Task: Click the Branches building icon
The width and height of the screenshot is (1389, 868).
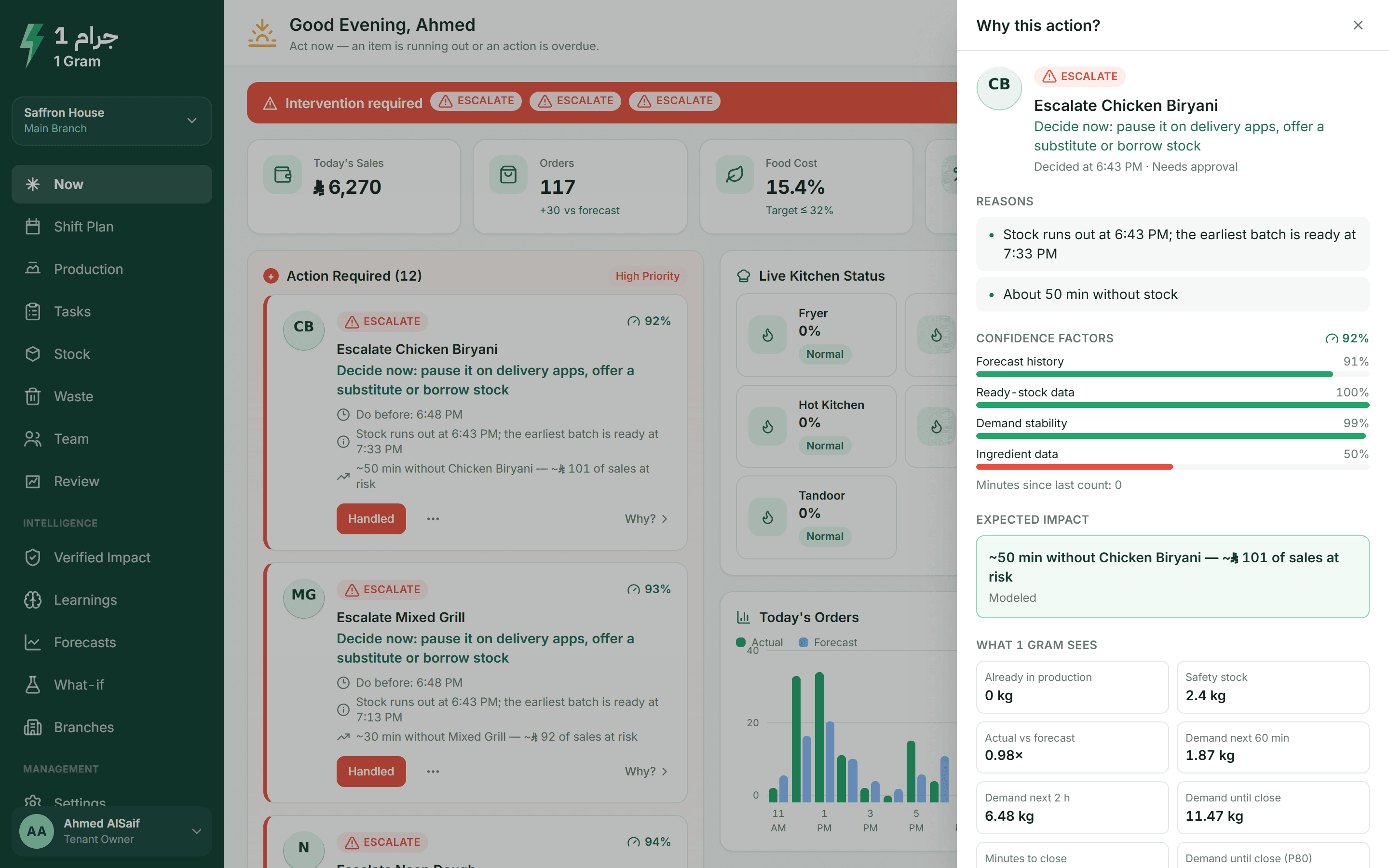Action: click(33, 727)
